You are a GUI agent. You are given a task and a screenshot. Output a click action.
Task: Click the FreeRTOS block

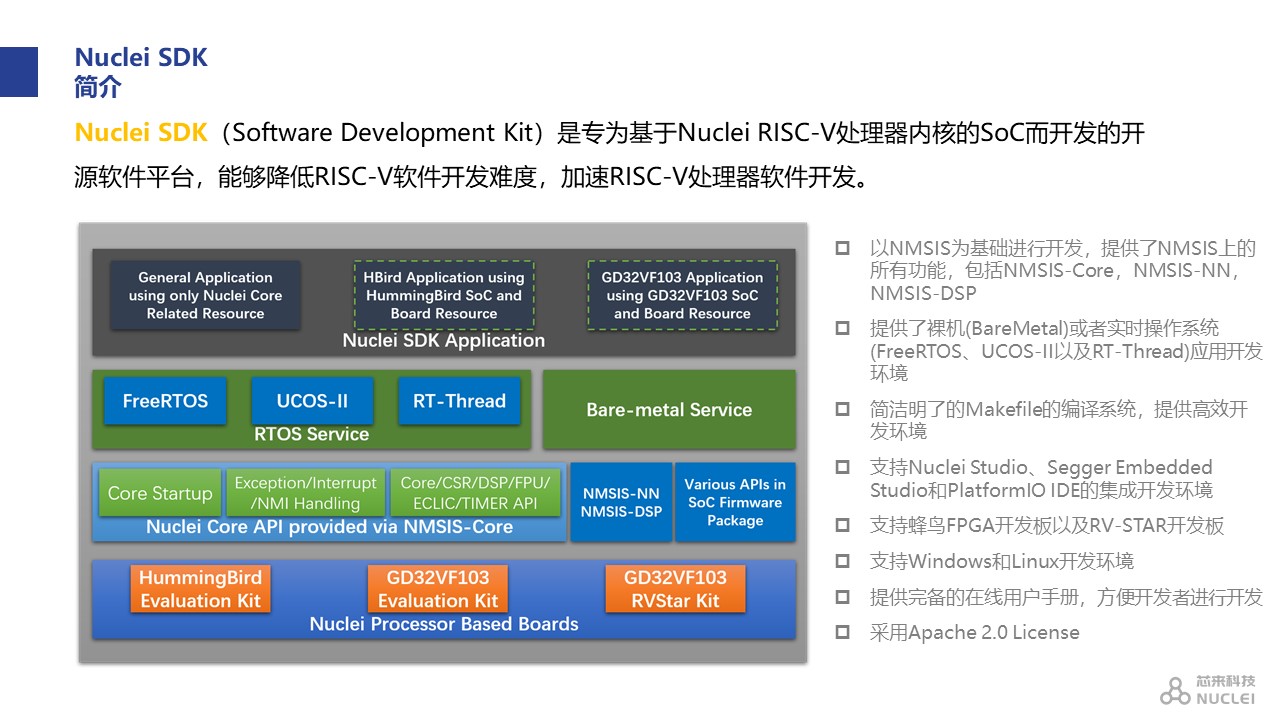[165, 401]
